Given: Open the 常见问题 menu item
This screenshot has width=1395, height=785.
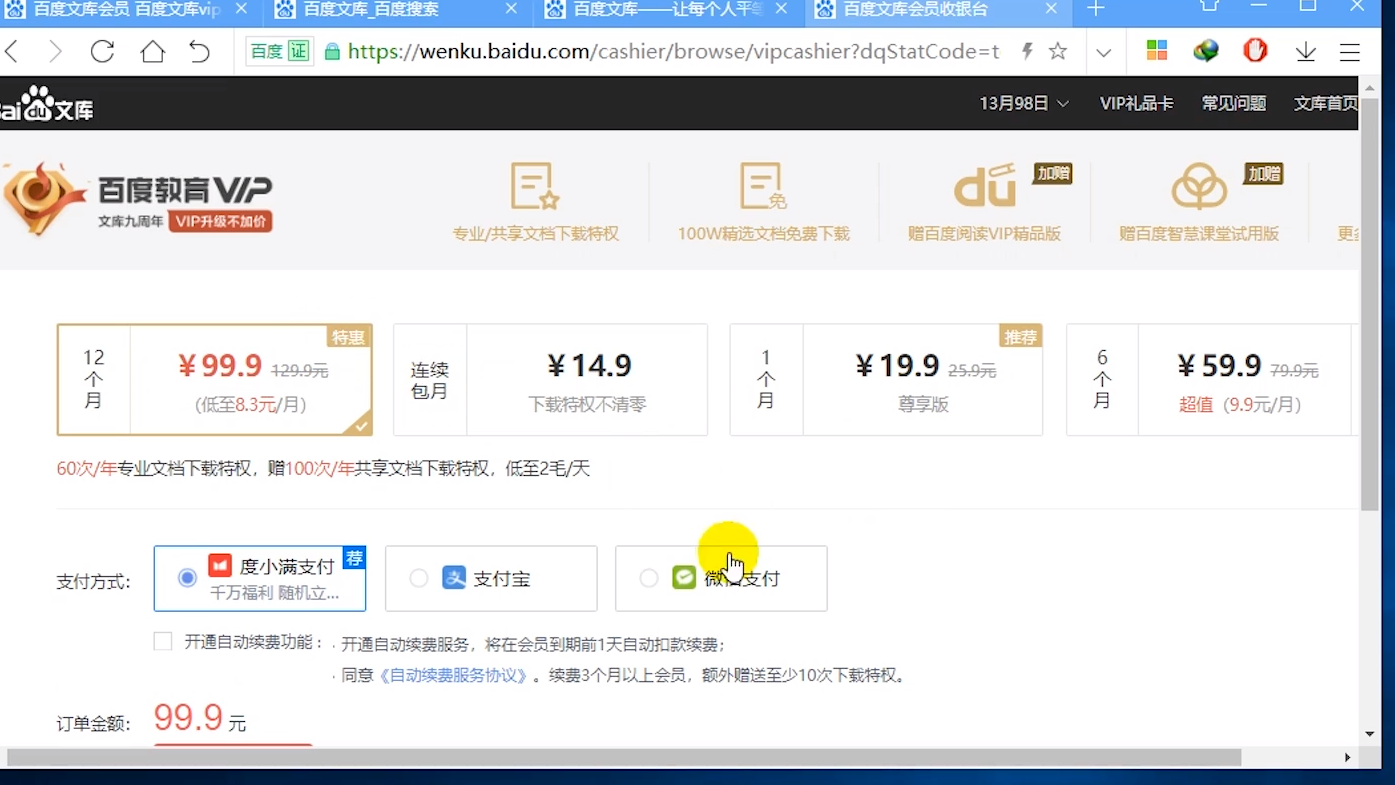Looking at the screenshot, I should coord(1234,103).
